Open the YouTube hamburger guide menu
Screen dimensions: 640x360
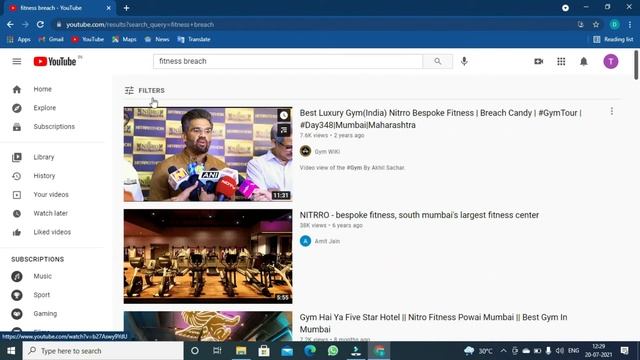pyautogui.click(x=17, y=61)
